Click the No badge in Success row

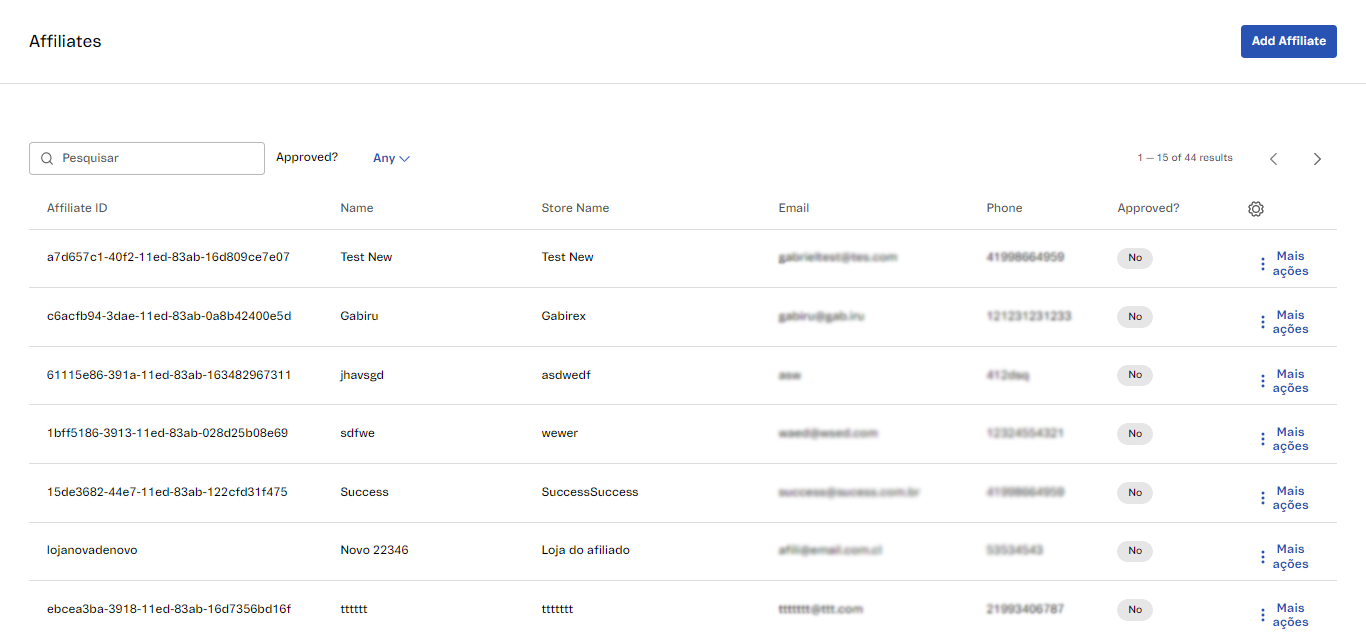1135,492
